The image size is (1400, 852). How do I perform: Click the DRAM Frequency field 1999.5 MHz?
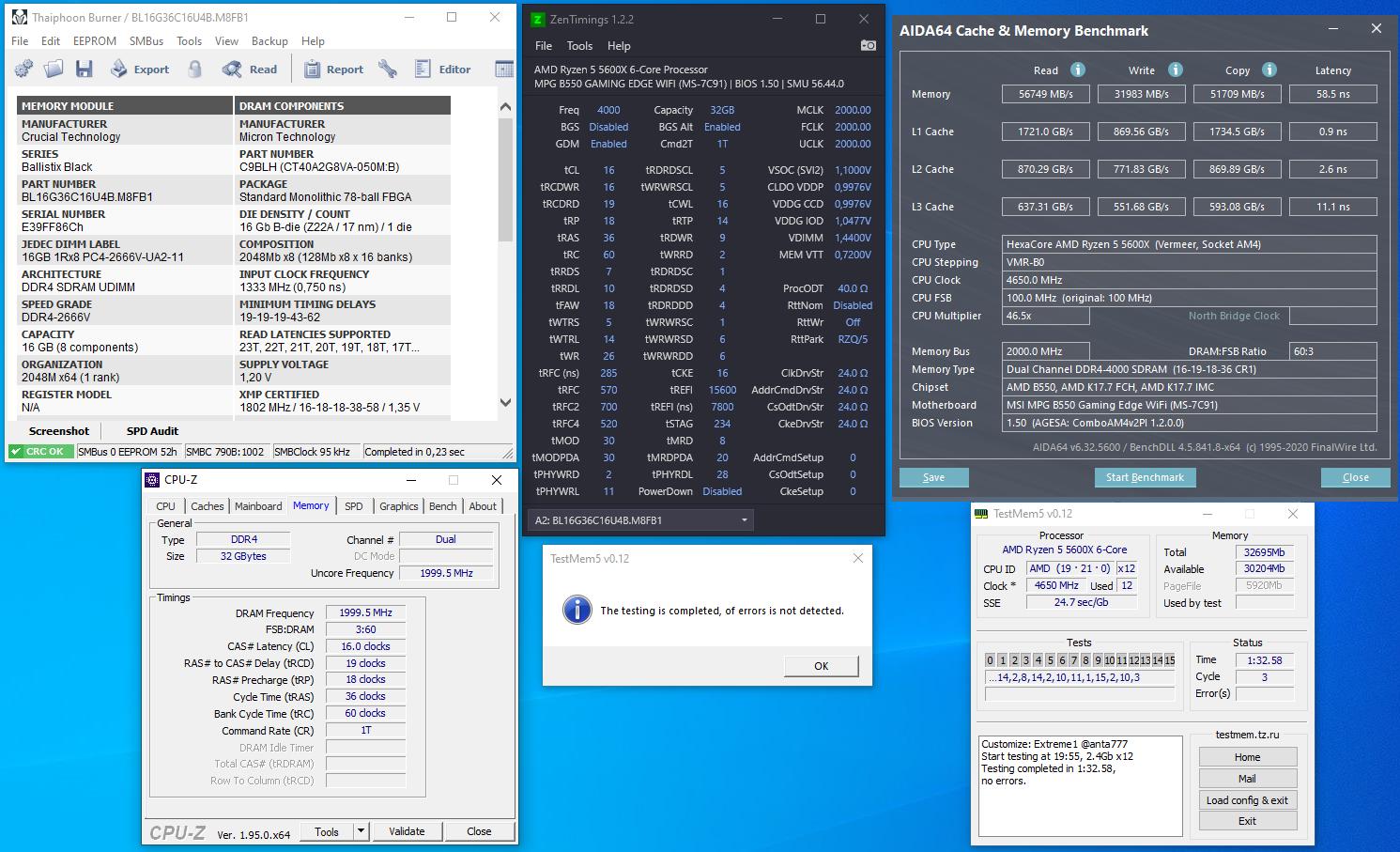[x=366, y=612]
